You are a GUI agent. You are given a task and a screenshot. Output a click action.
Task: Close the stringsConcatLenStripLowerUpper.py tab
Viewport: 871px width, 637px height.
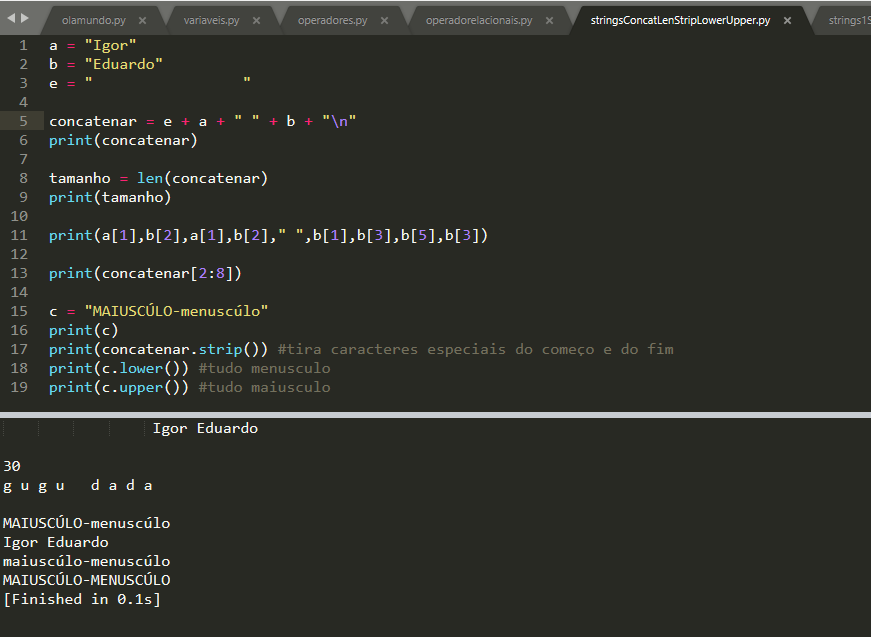click(x=785, y=18)
